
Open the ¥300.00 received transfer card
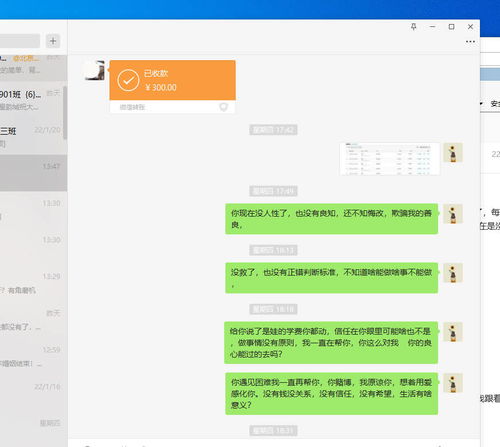point(173,87)
